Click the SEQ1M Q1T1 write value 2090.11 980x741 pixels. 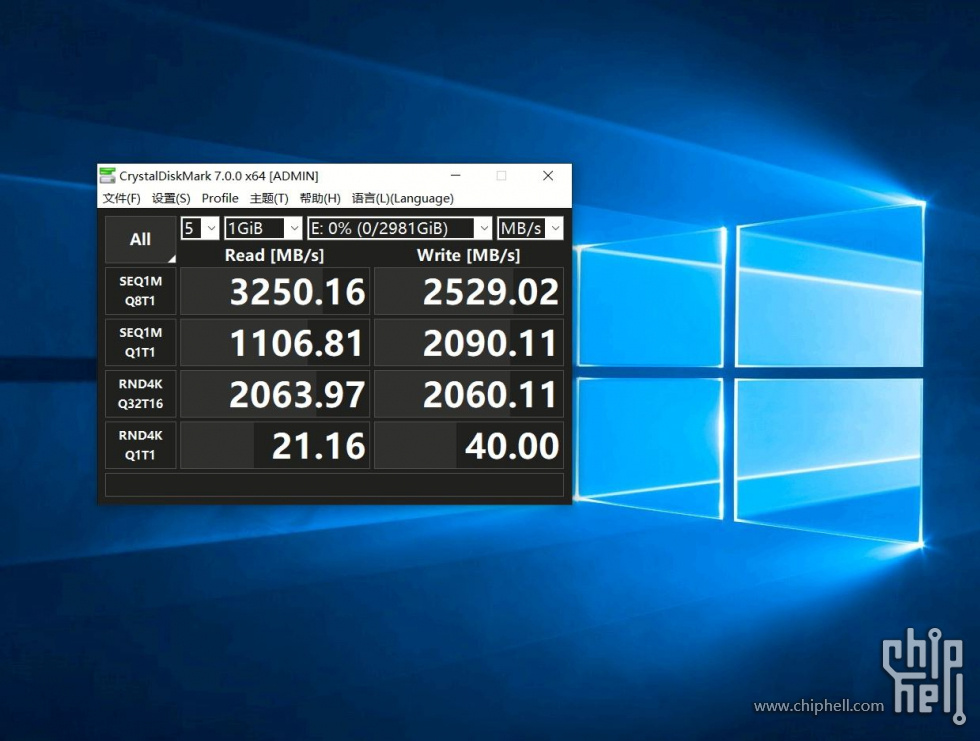click(469, 342)
